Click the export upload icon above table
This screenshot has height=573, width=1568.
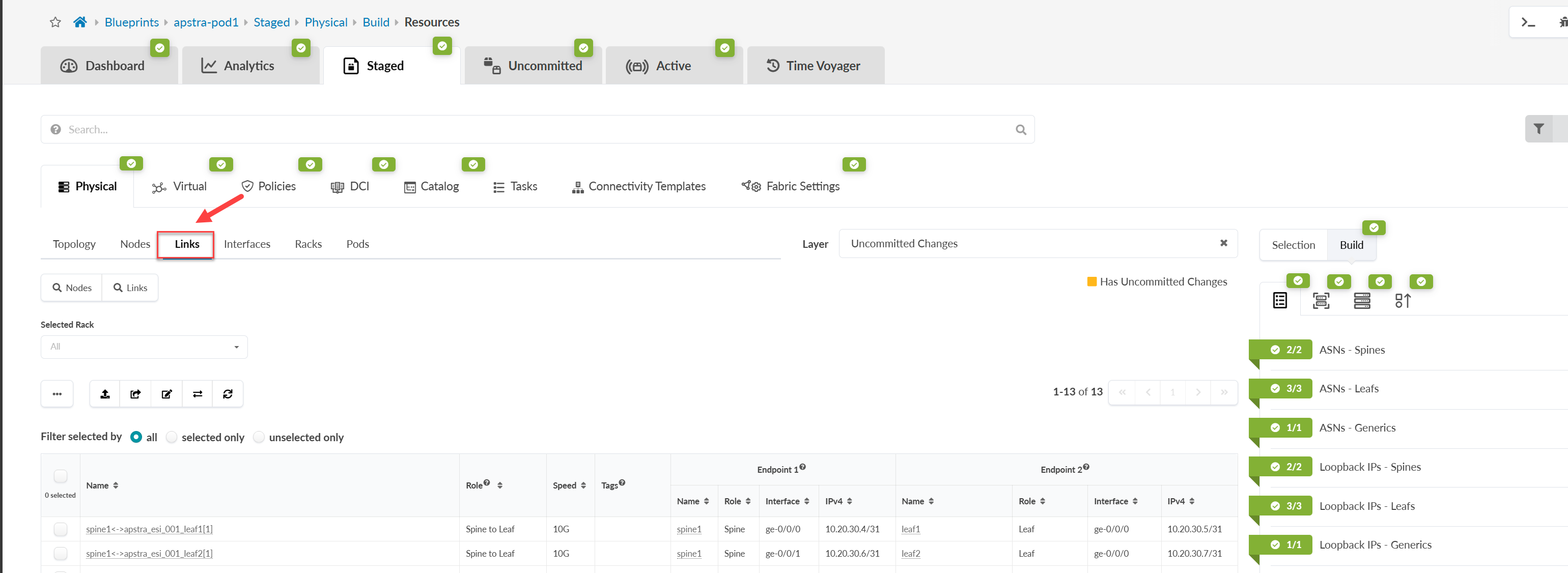pyautogui.click(x=105, y=393)
